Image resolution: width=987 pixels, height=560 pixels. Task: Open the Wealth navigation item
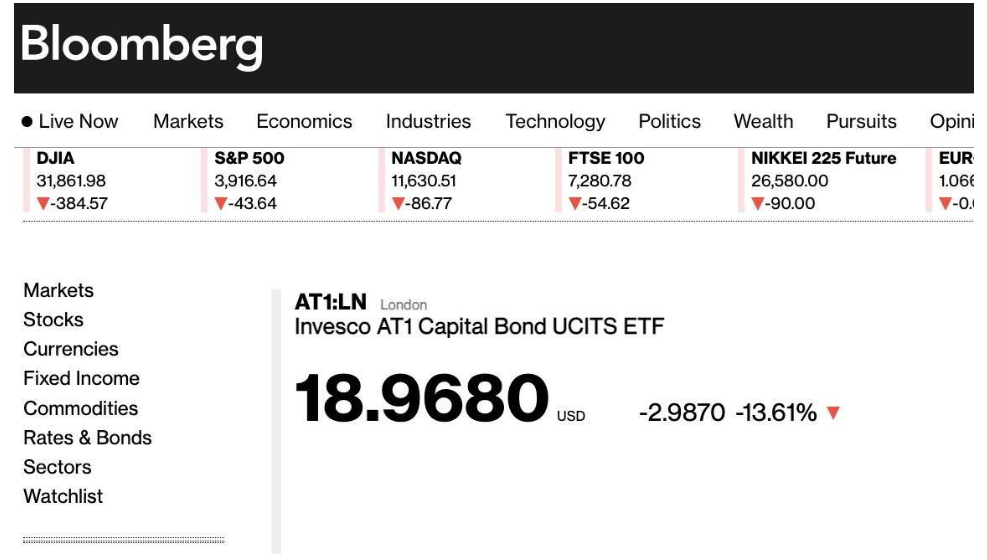(x=763, y=122)
